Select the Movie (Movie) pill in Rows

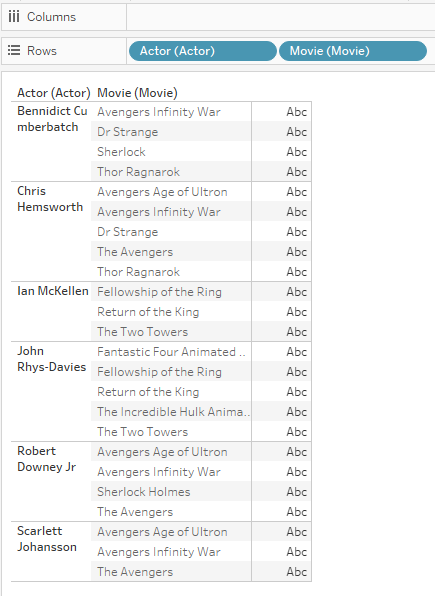[353, 51]
